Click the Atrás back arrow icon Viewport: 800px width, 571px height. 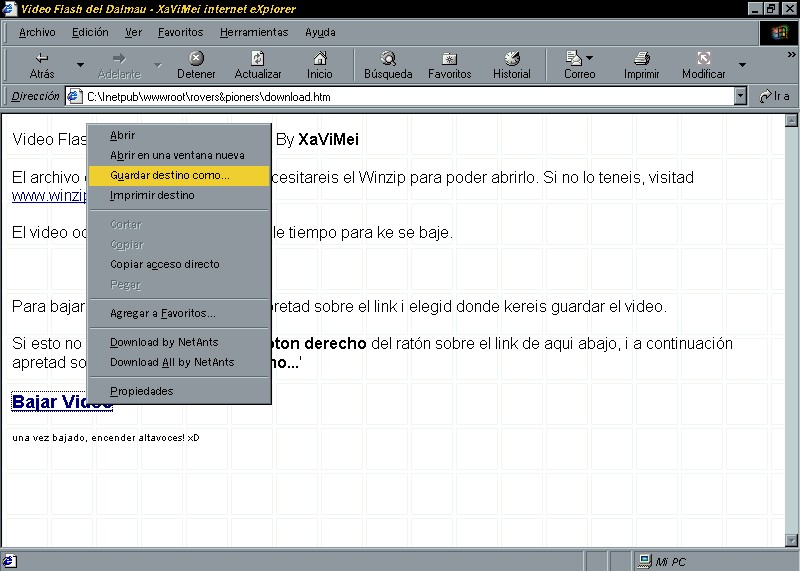click(x=42, y=58)
